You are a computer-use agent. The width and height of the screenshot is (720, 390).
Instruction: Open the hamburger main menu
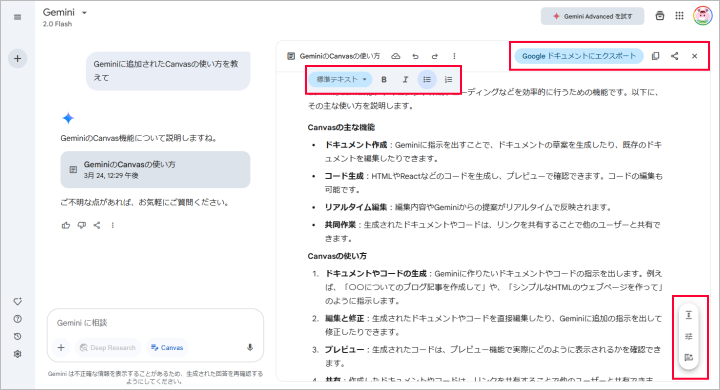coord(17,17)
